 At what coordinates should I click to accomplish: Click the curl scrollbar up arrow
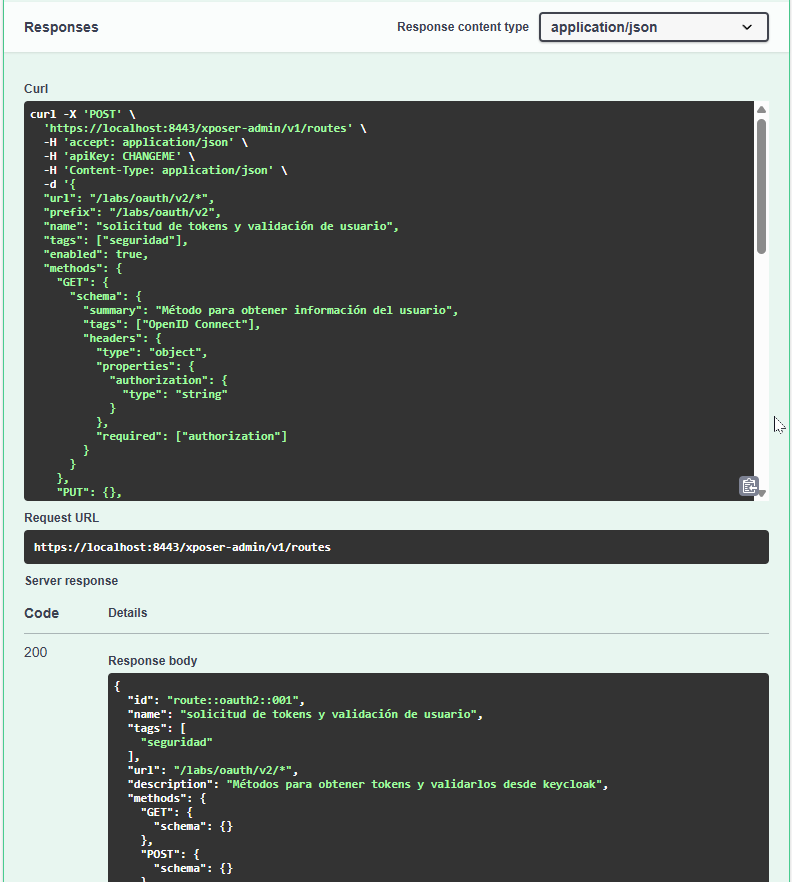[x=761, y=109]
